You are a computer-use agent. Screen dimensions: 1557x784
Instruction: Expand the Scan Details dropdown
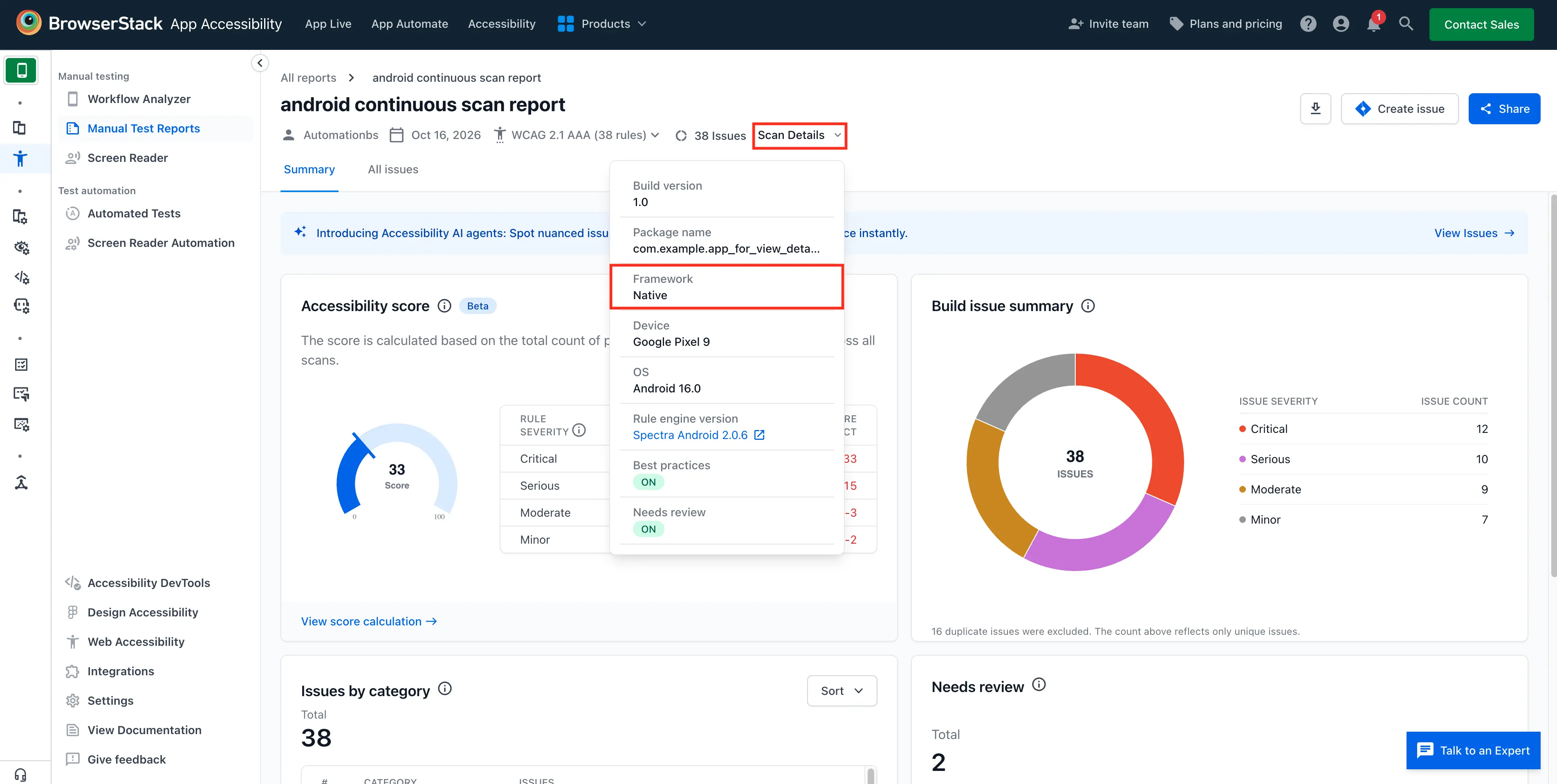(x=799, y=135)
